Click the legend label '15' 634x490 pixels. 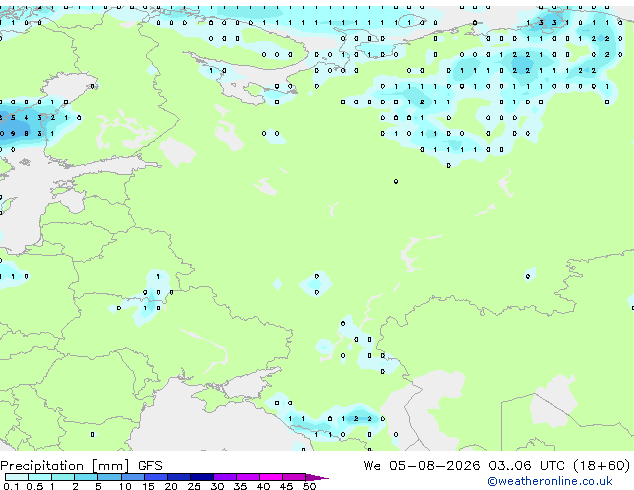point(148,486)
